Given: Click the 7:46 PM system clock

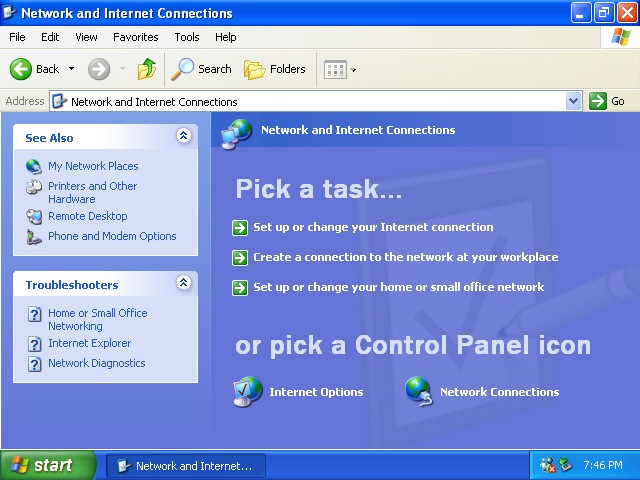Looking at the screenshot, I should click(x=602, y=465).
